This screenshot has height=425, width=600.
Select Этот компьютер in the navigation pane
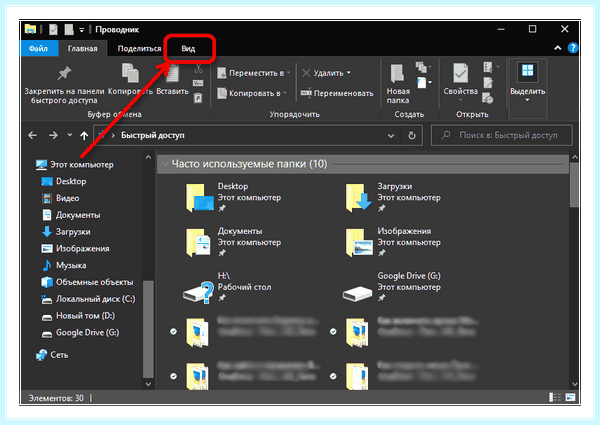[x=75, y=165]
